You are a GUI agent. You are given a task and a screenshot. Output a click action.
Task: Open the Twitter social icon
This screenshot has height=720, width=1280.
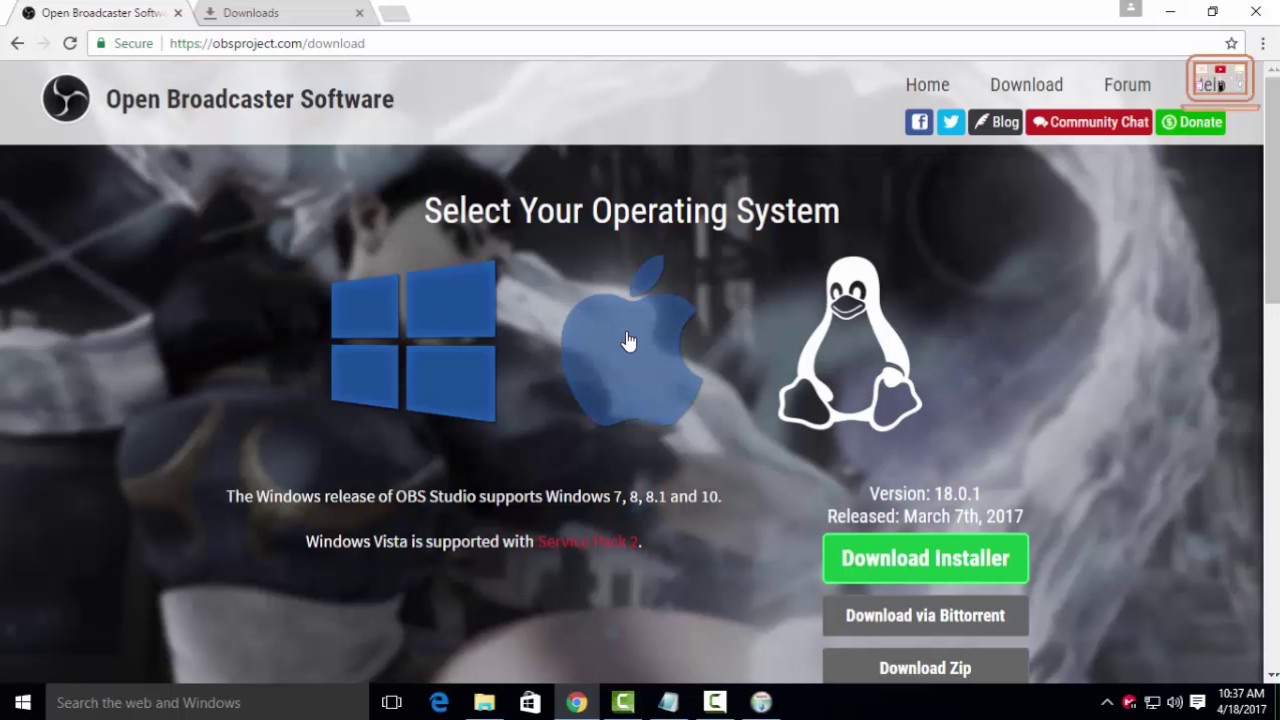[x=951, y=122]
